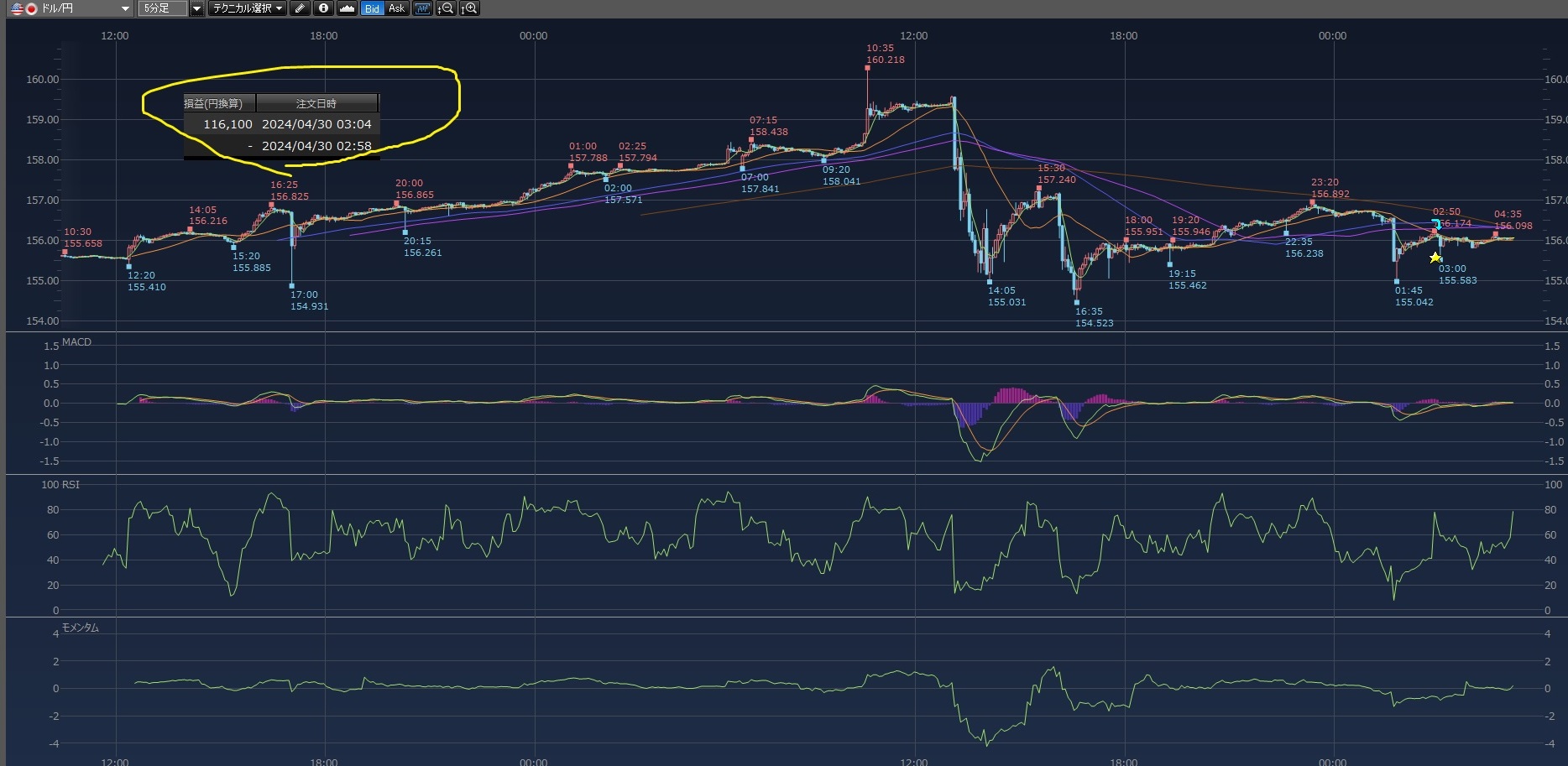Click the yellow star trade marker
Viewport: 1568px width, 766px height.
coord(1435,258)
